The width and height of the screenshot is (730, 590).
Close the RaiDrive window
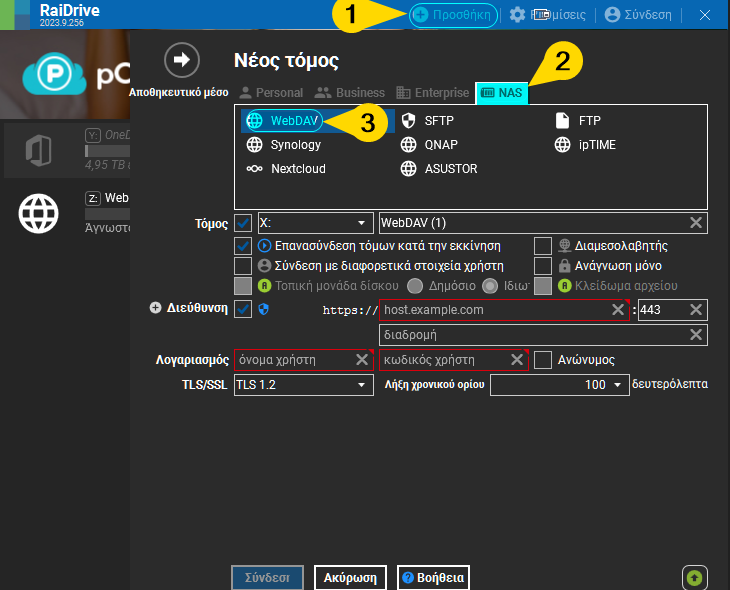[705, 15]
